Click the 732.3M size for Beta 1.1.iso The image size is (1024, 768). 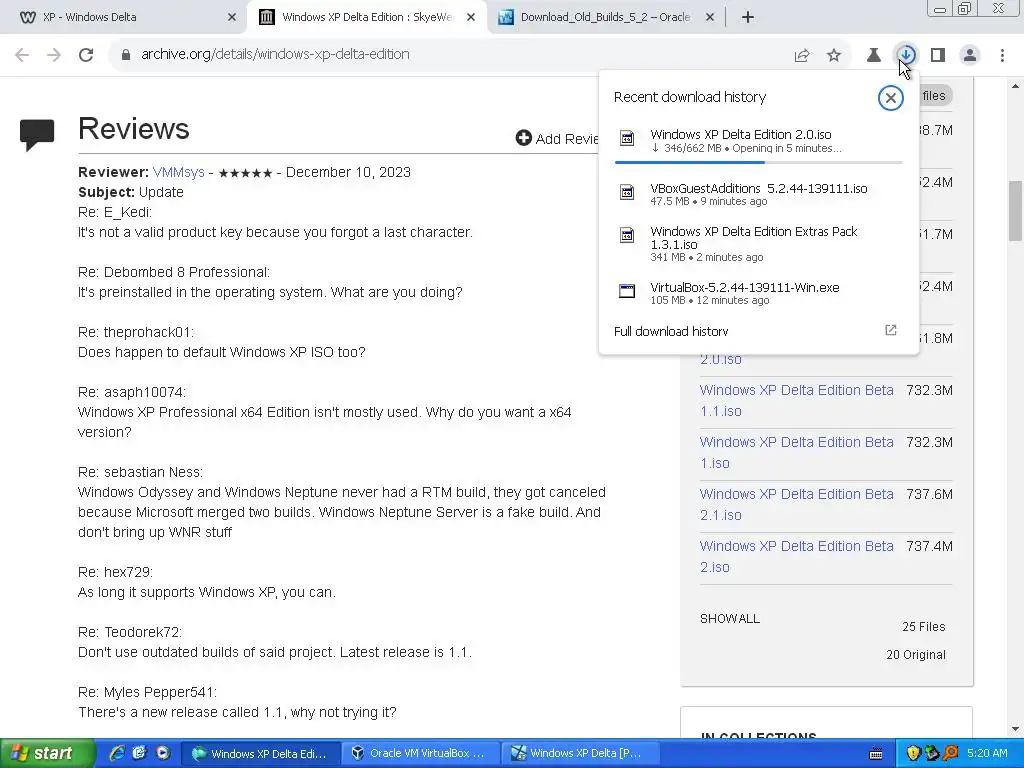tap(929, 391)
